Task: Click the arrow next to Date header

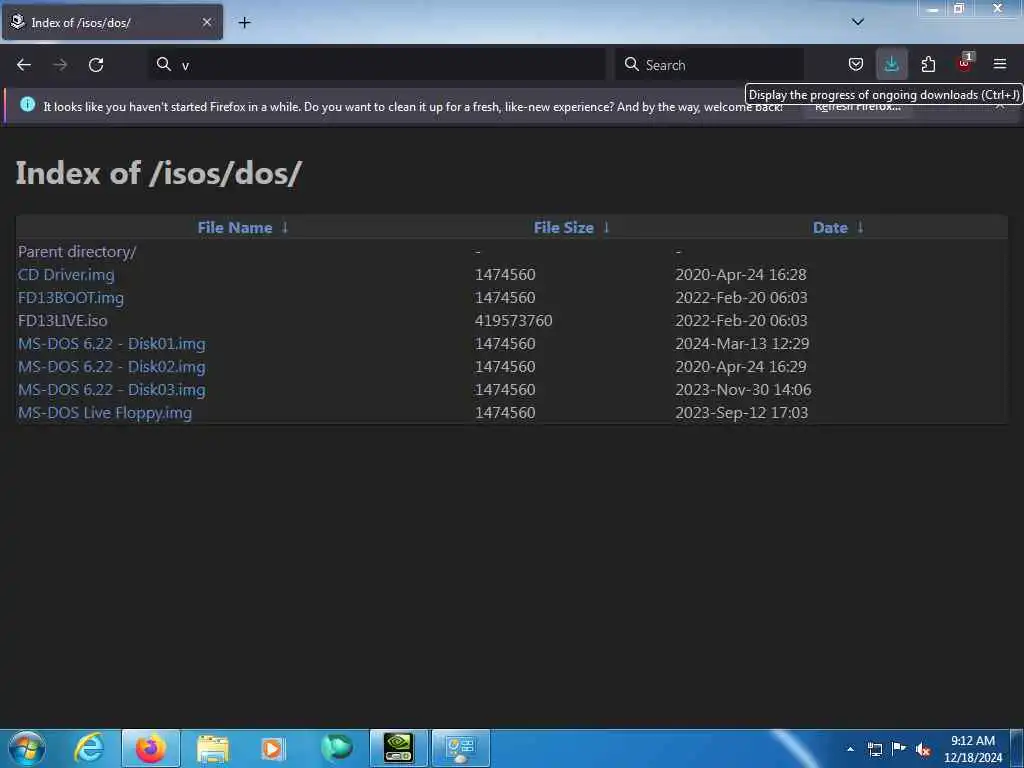Action: [860, 227]
